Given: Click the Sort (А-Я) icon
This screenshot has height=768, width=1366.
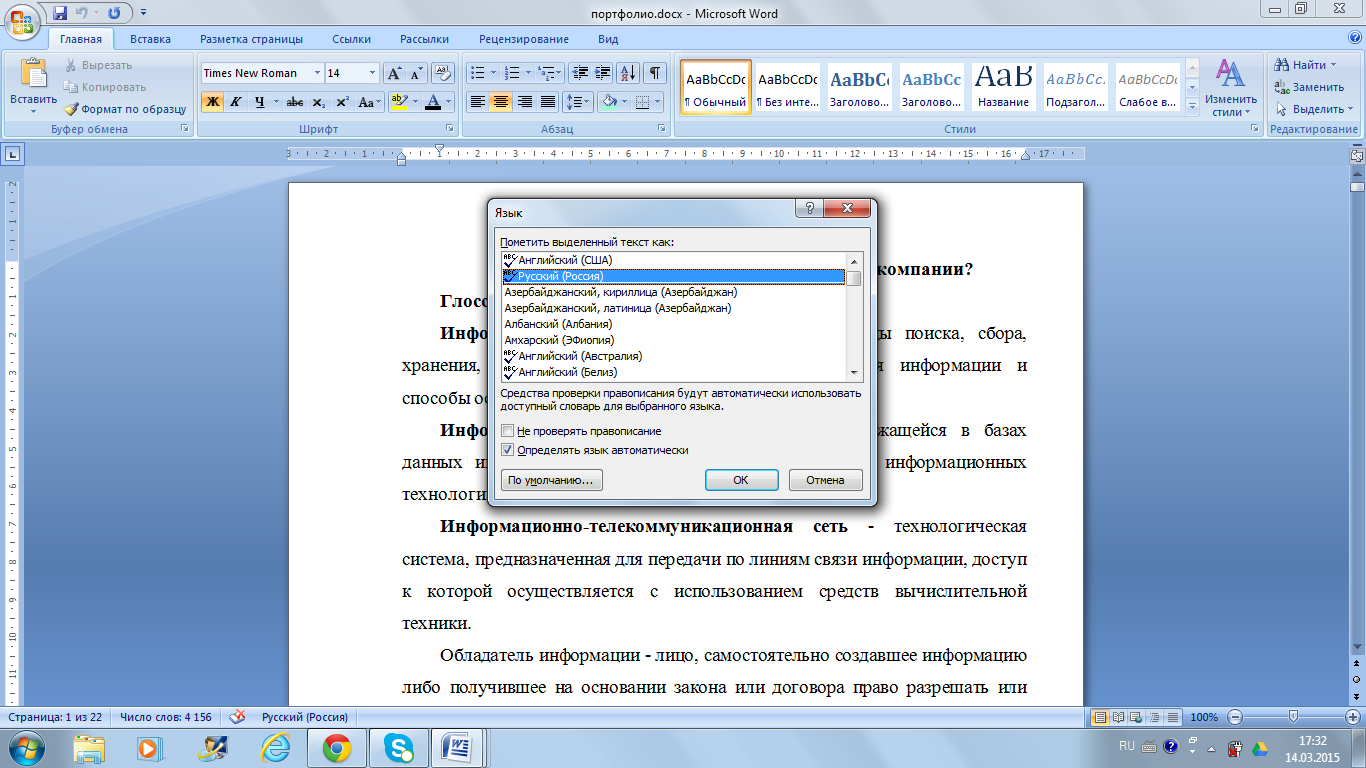Looking at the screenshot, I should 629,73.
